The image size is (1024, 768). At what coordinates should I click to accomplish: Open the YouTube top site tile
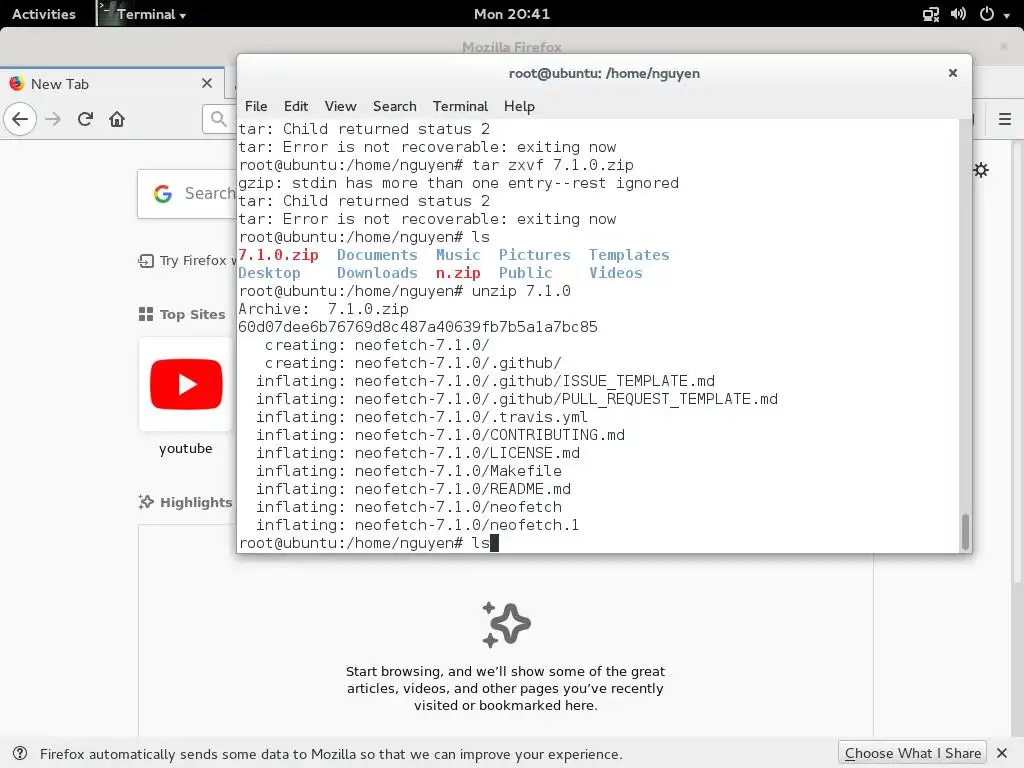[x=186, y=384]
